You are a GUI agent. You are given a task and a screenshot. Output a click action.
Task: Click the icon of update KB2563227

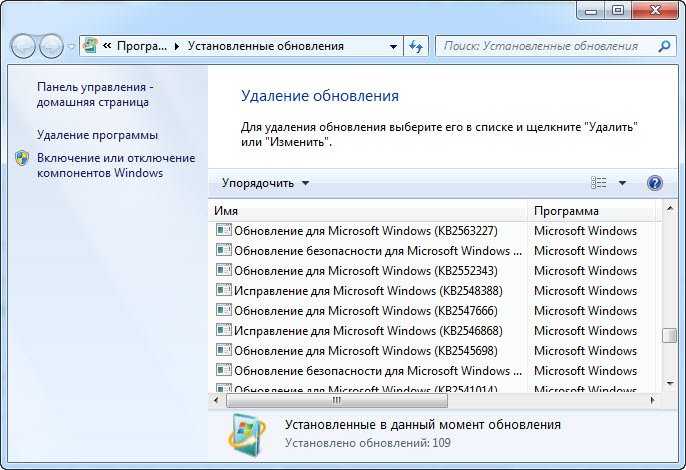click(x=224, y=230)
